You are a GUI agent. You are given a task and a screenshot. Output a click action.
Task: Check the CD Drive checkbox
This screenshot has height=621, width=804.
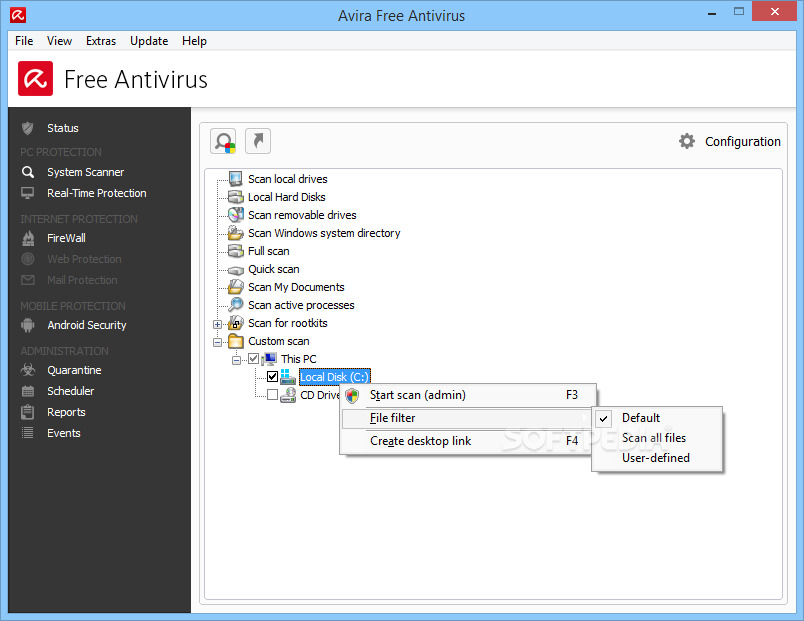pos(272,394)
